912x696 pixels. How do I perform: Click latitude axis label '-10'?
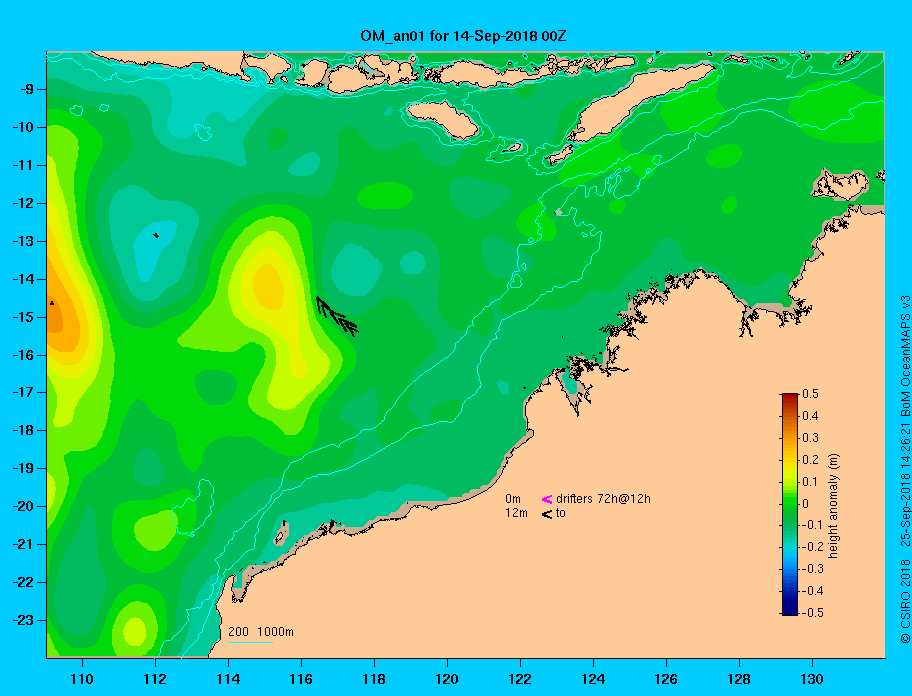click(x=23, y=127)
